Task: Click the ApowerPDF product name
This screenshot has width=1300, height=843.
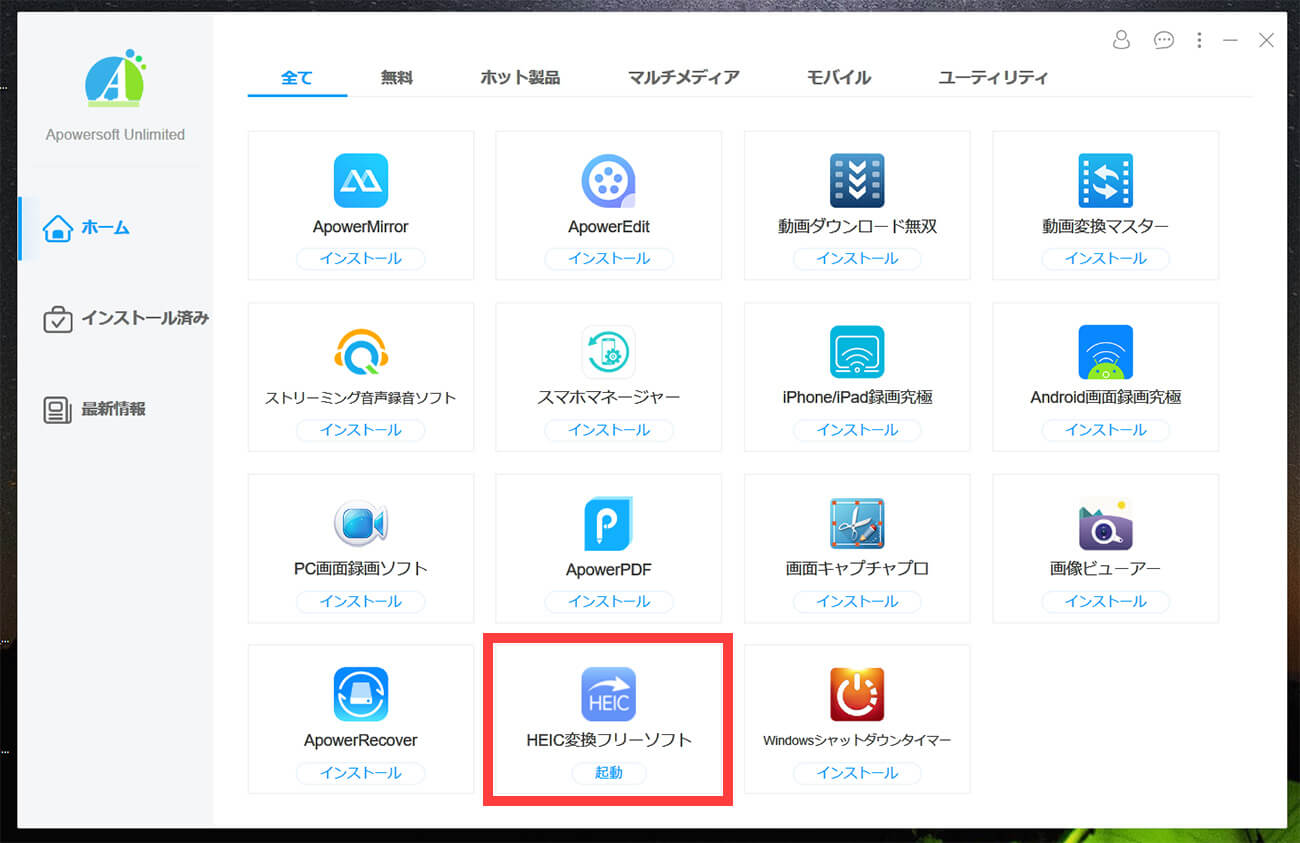Action: (x=608, y=570)
